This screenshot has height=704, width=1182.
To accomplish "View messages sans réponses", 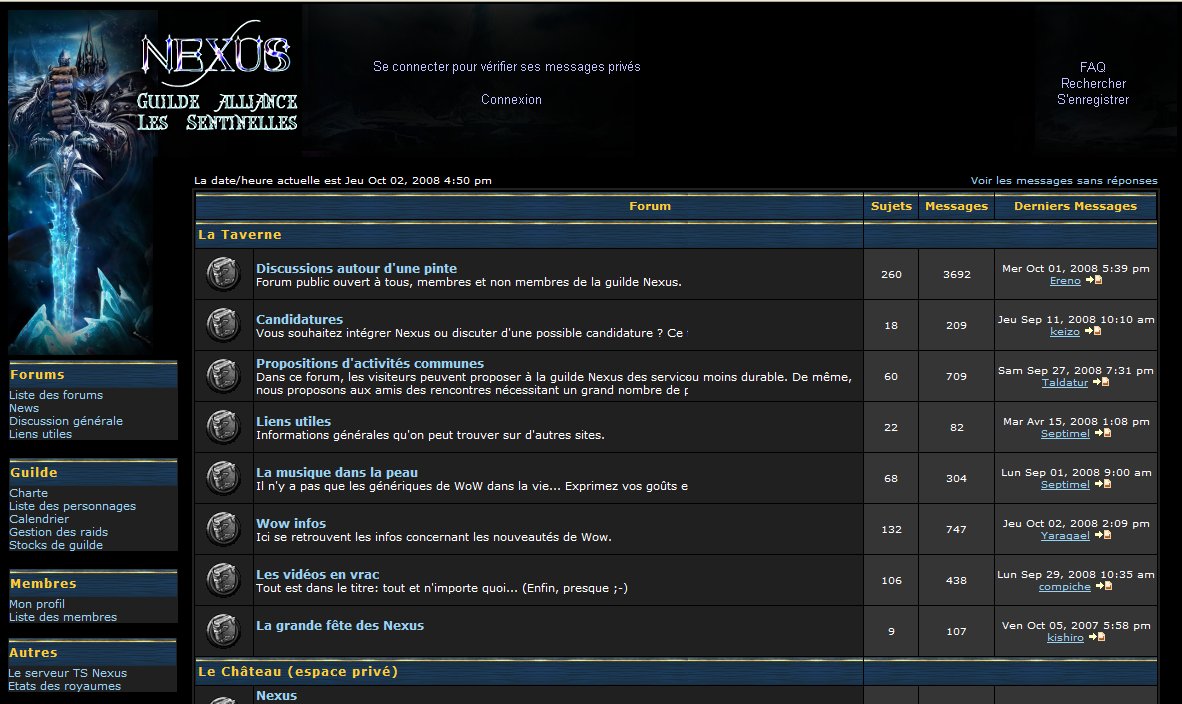I will 1063,181.
